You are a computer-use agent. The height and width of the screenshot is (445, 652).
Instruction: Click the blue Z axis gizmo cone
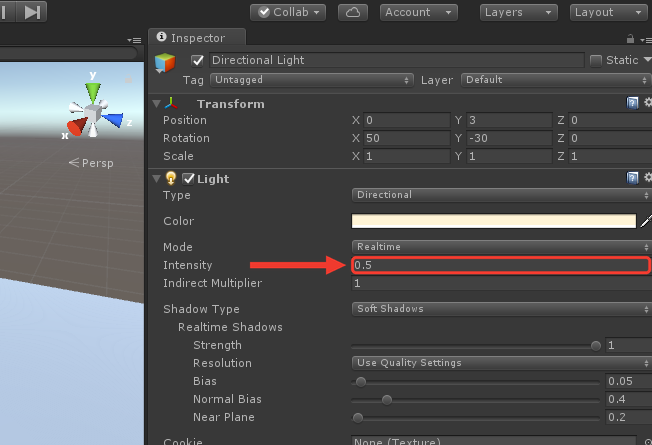114,120
